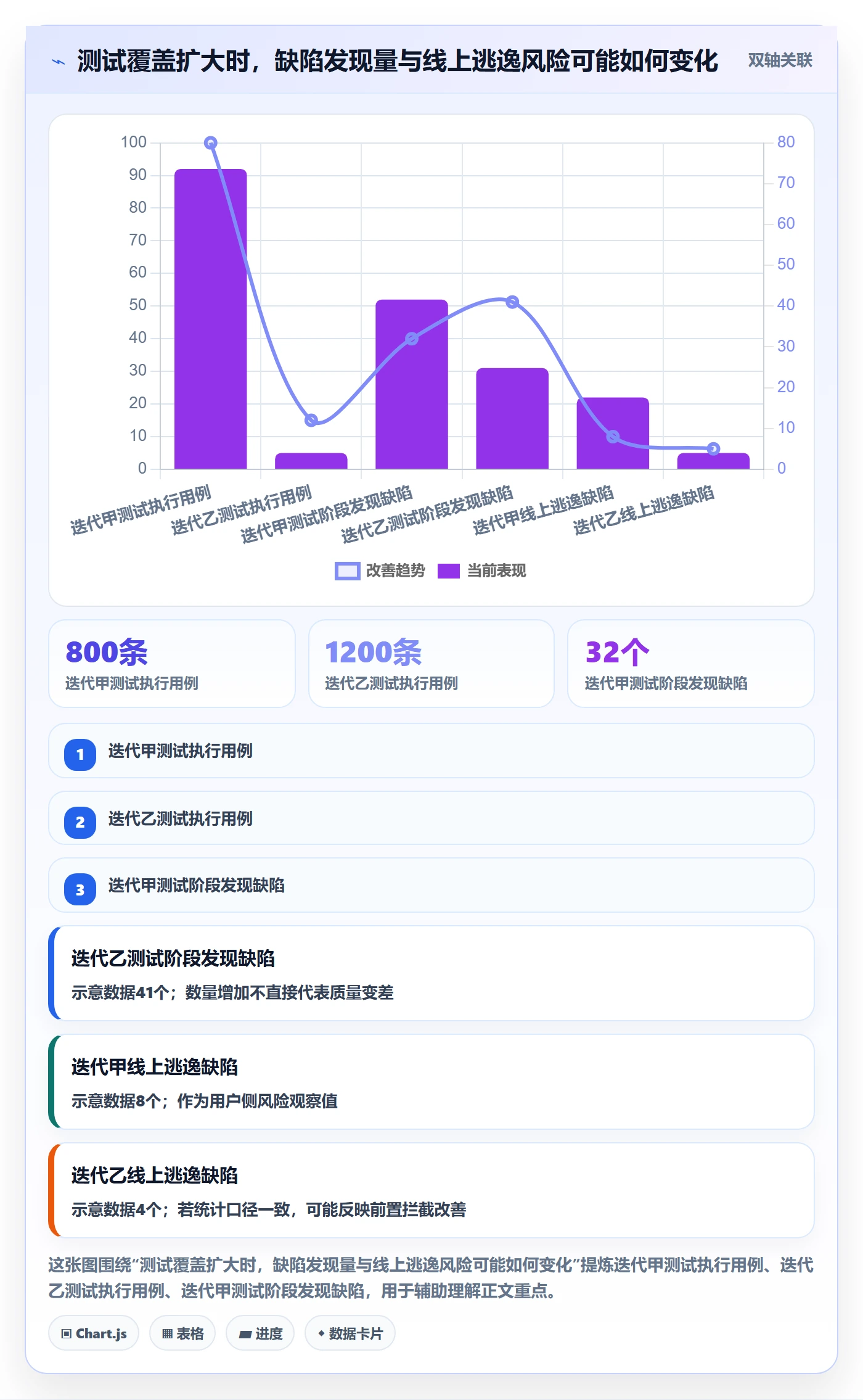Open the 迭代乙测试阶段发现缺陷 note card

point(431,974)
